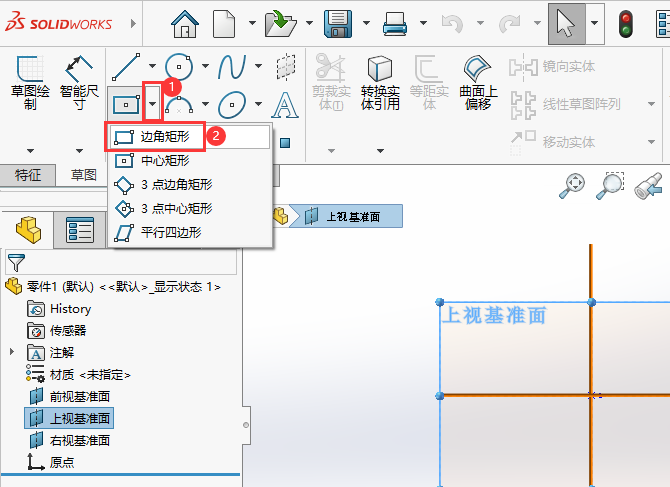Select 传感器 in the feature tree
The height and width of the screenshot is (487, 670).
click(57, 331)
